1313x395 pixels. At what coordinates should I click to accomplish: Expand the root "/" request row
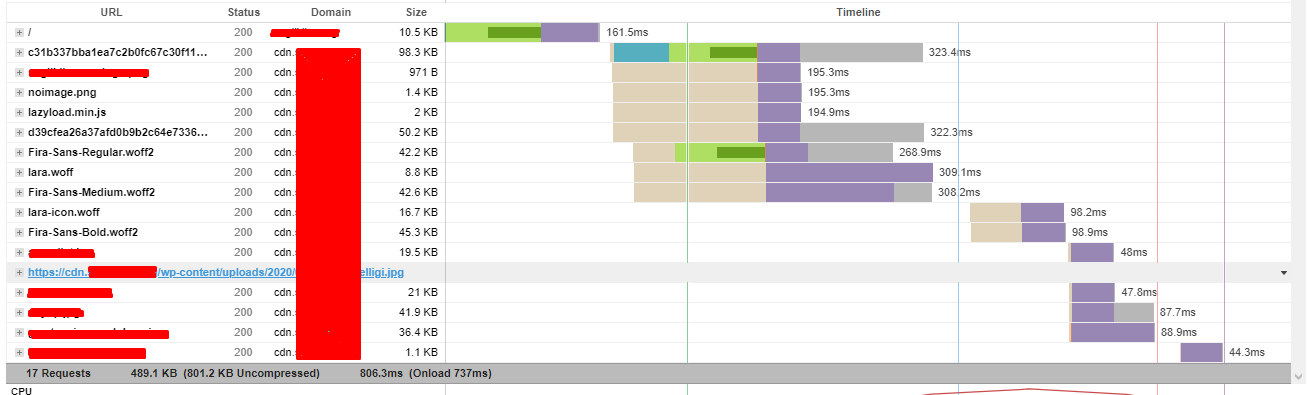click(19, 32)
